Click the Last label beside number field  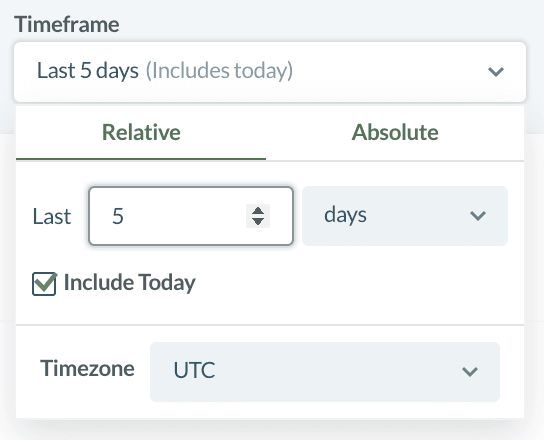coord(52,217)
